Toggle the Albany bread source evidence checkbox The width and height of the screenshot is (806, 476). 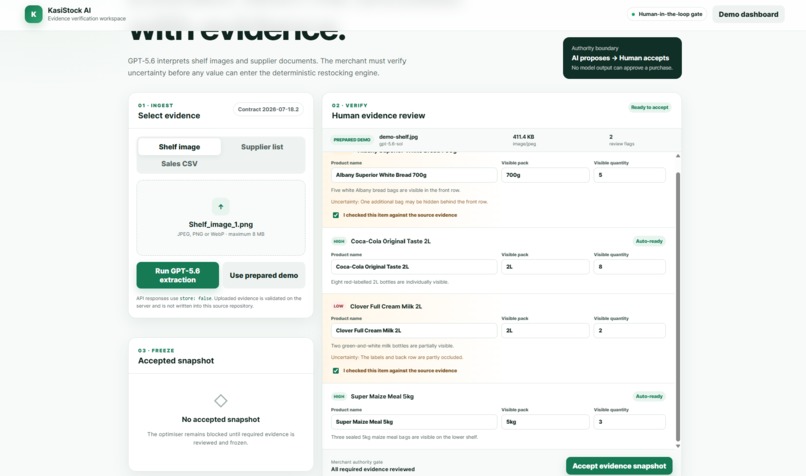(x=336, y=215)
